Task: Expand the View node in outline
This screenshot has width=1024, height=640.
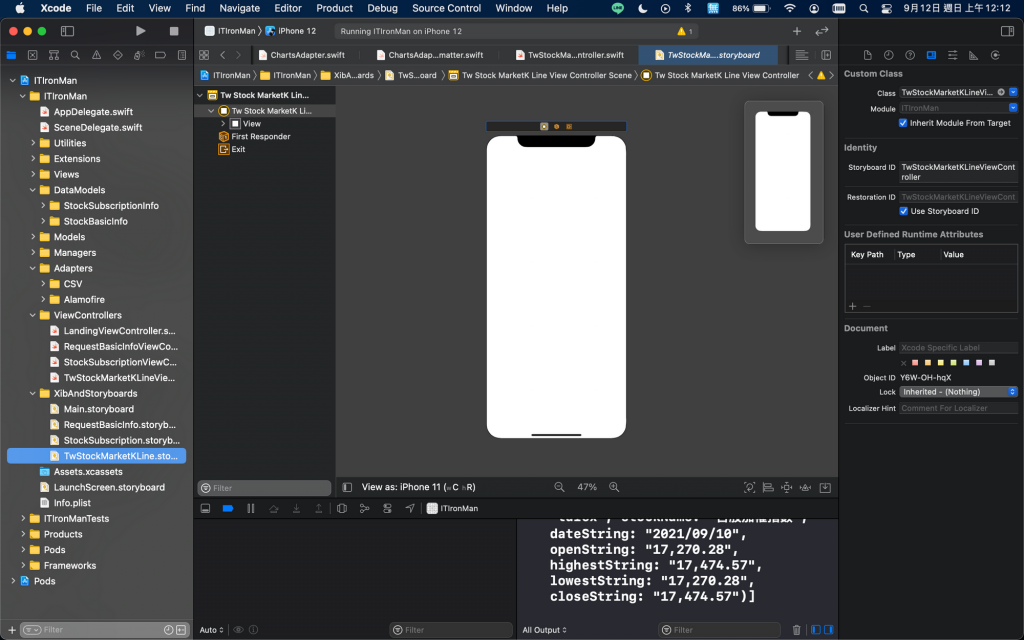Action: [x=223, y=123]
